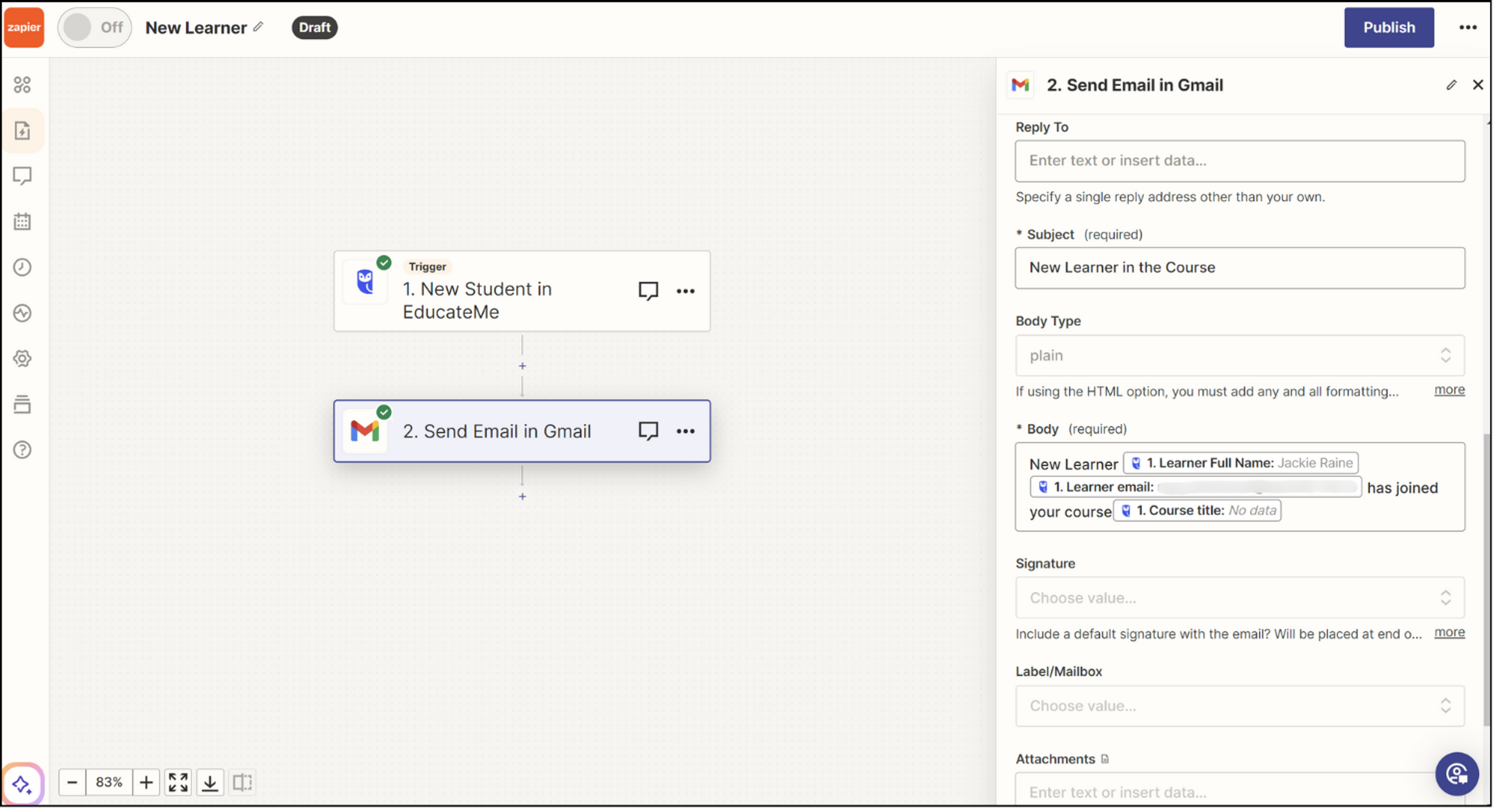Viewport: 1494px width, 812px height.
Task: Click the zoom in plus button
Action: tap(146, 782)
